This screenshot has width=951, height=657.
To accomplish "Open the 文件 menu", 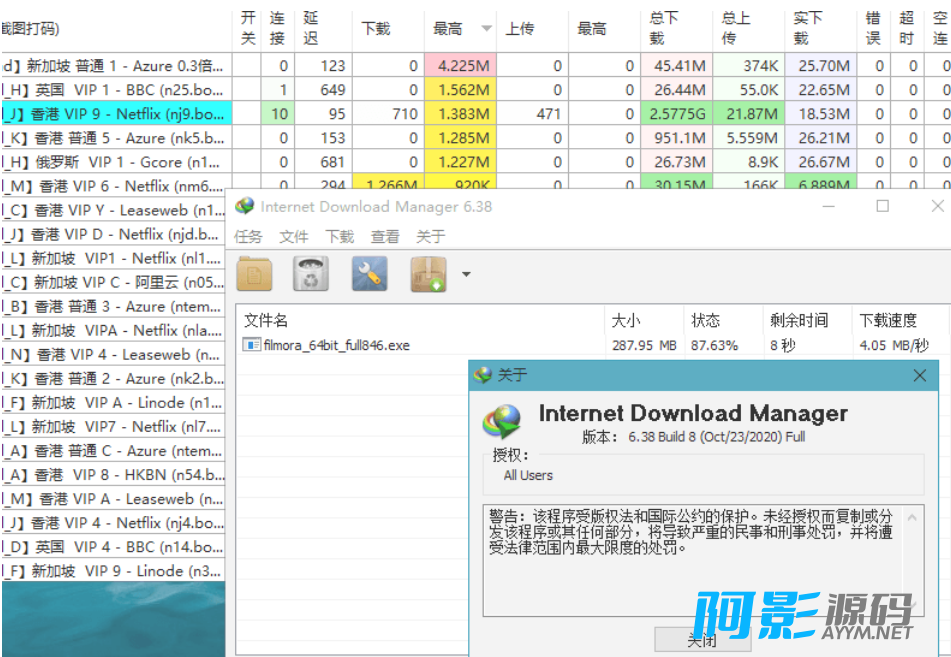I will click(x=294, y=237).
